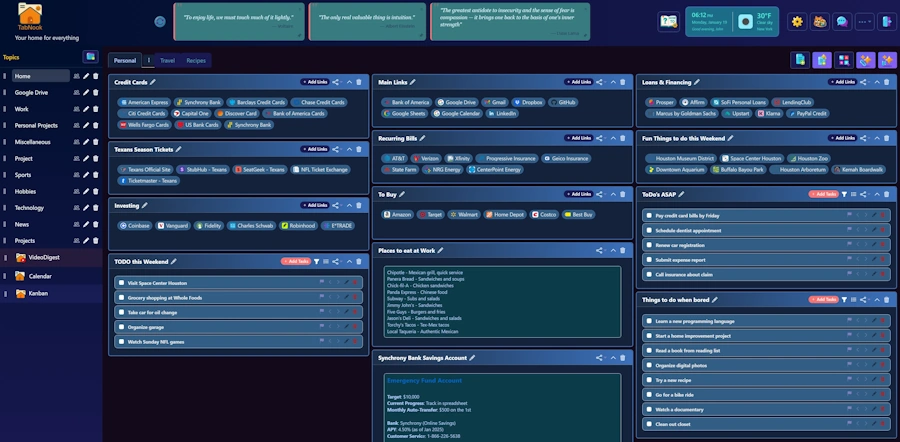Screen dimensions: 900x442
Task: Delete the Main Links section
Action: [623, 82]
